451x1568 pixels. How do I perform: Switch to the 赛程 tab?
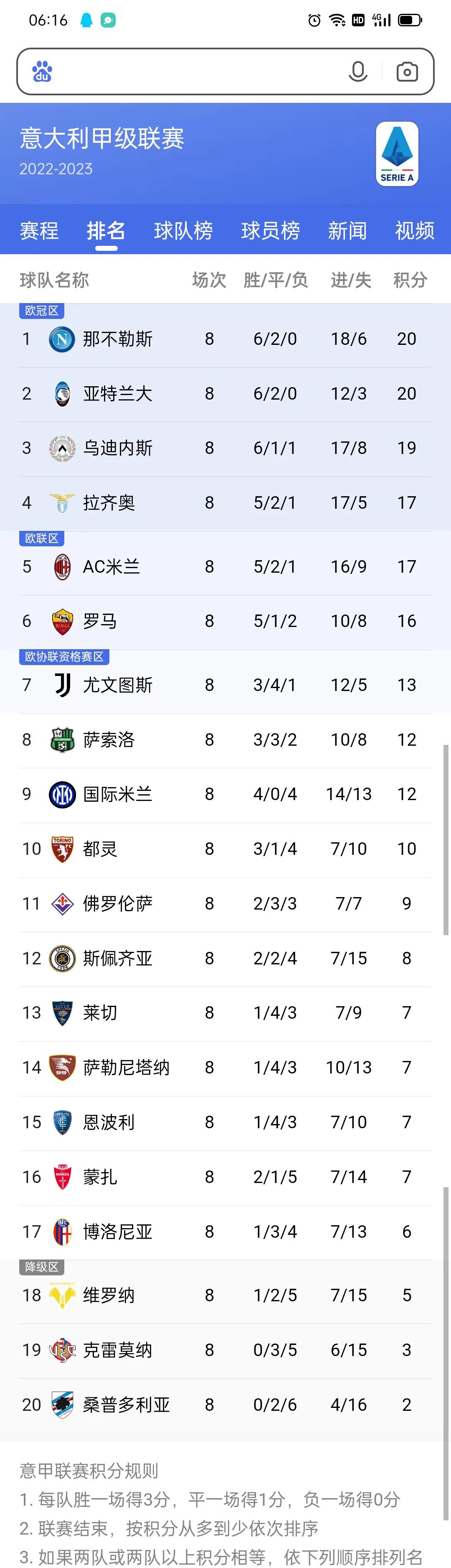[39, 231]
